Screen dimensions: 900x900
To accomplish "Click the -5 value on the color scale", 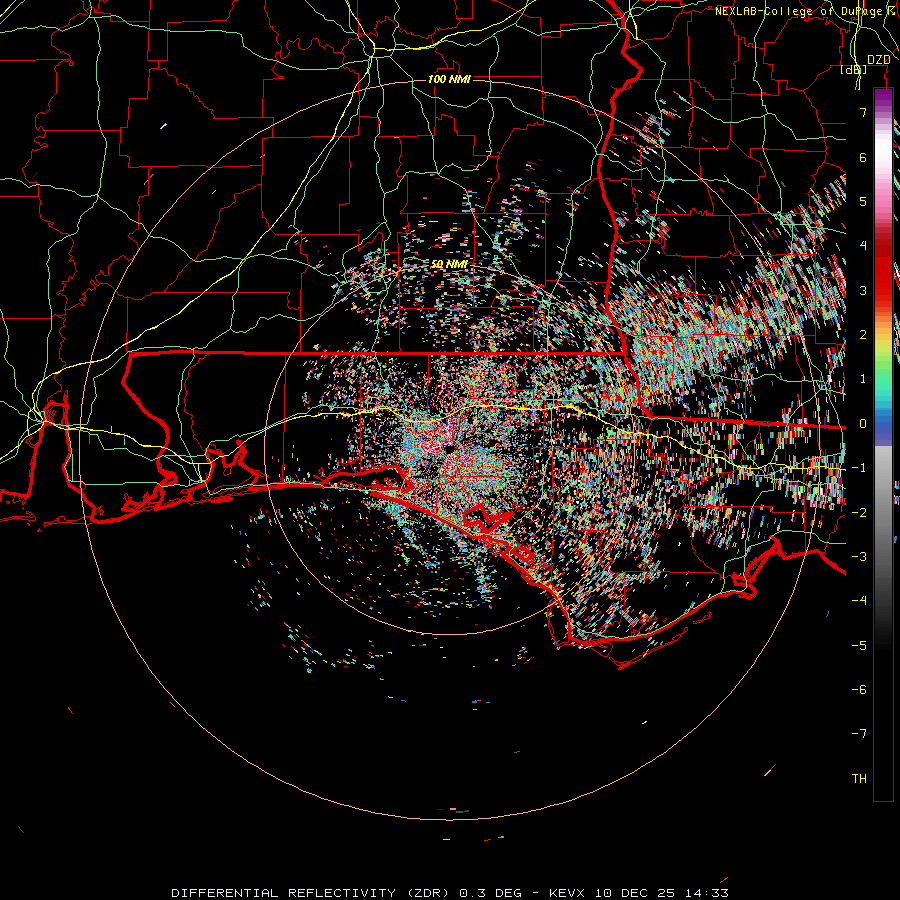I will (859, 646).
